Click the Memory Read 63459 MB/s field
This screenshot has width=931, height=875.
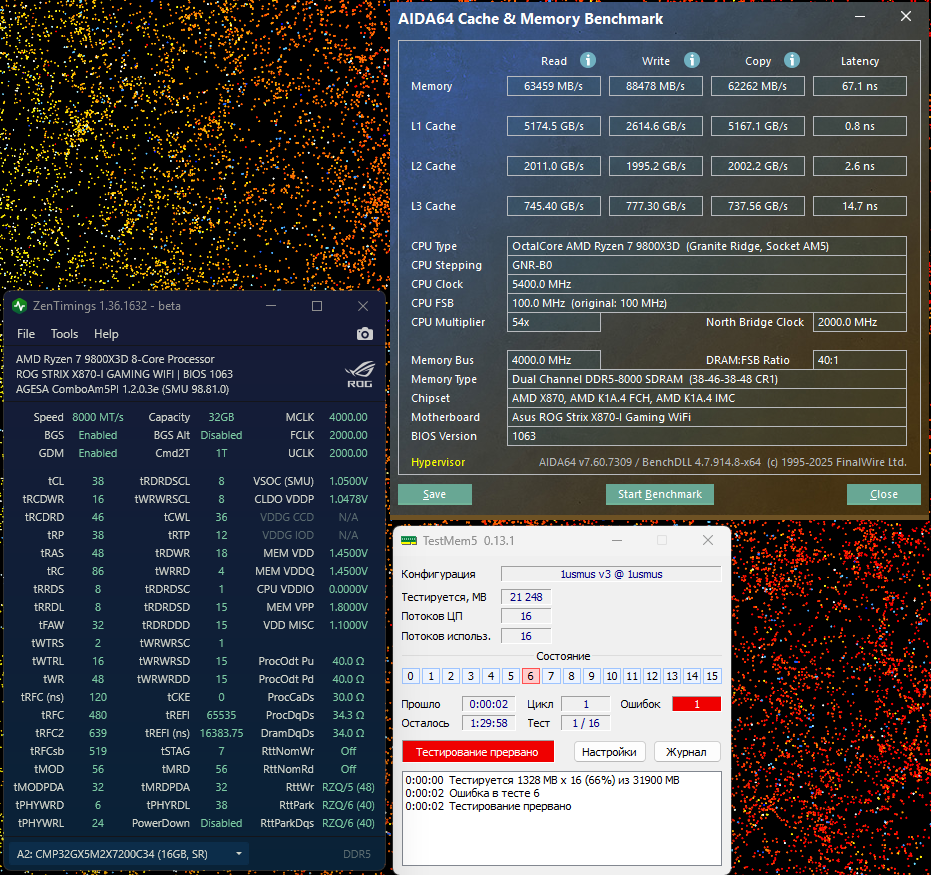pos(553,86)
